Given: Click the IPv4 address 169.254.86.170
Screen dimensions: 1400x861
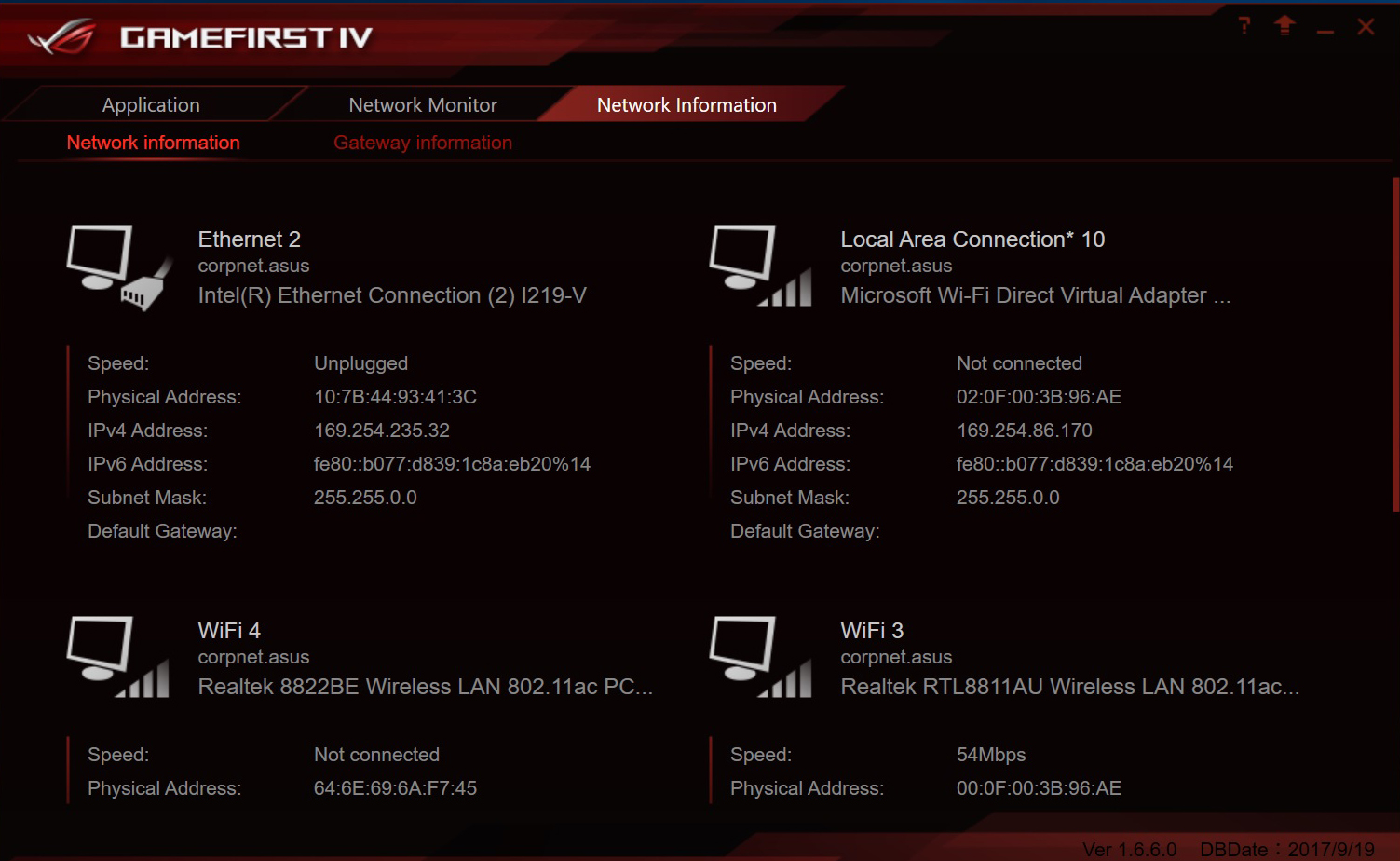Looking at the screenshot, I should 1025,430.
